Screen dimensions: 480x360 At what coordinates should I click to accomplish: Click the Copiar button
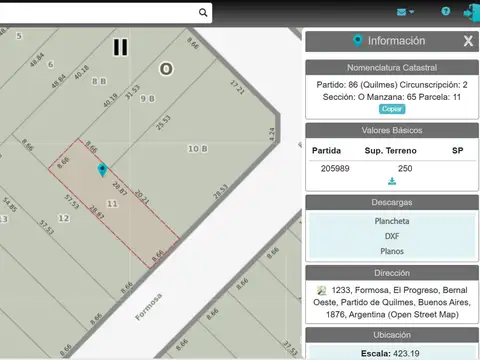(392, 109)
